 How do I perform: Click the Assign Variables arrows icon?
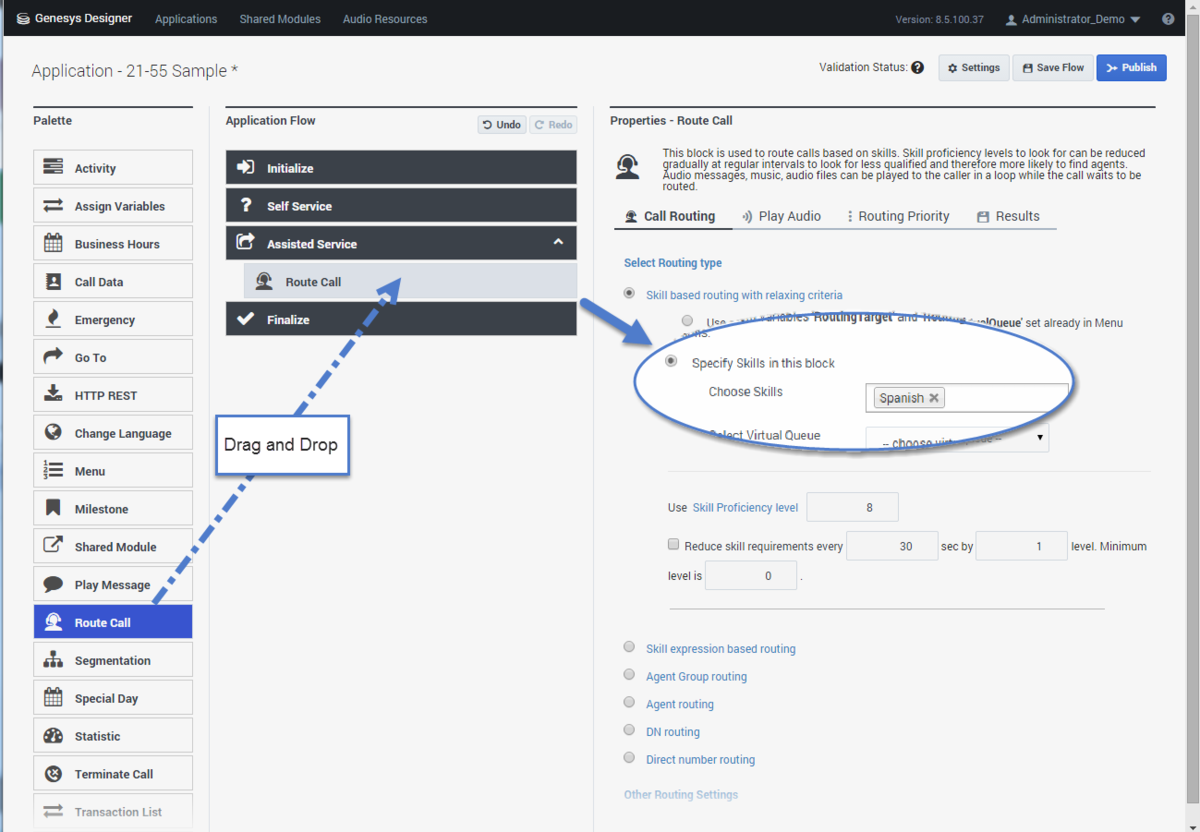(x=54, y=206)
